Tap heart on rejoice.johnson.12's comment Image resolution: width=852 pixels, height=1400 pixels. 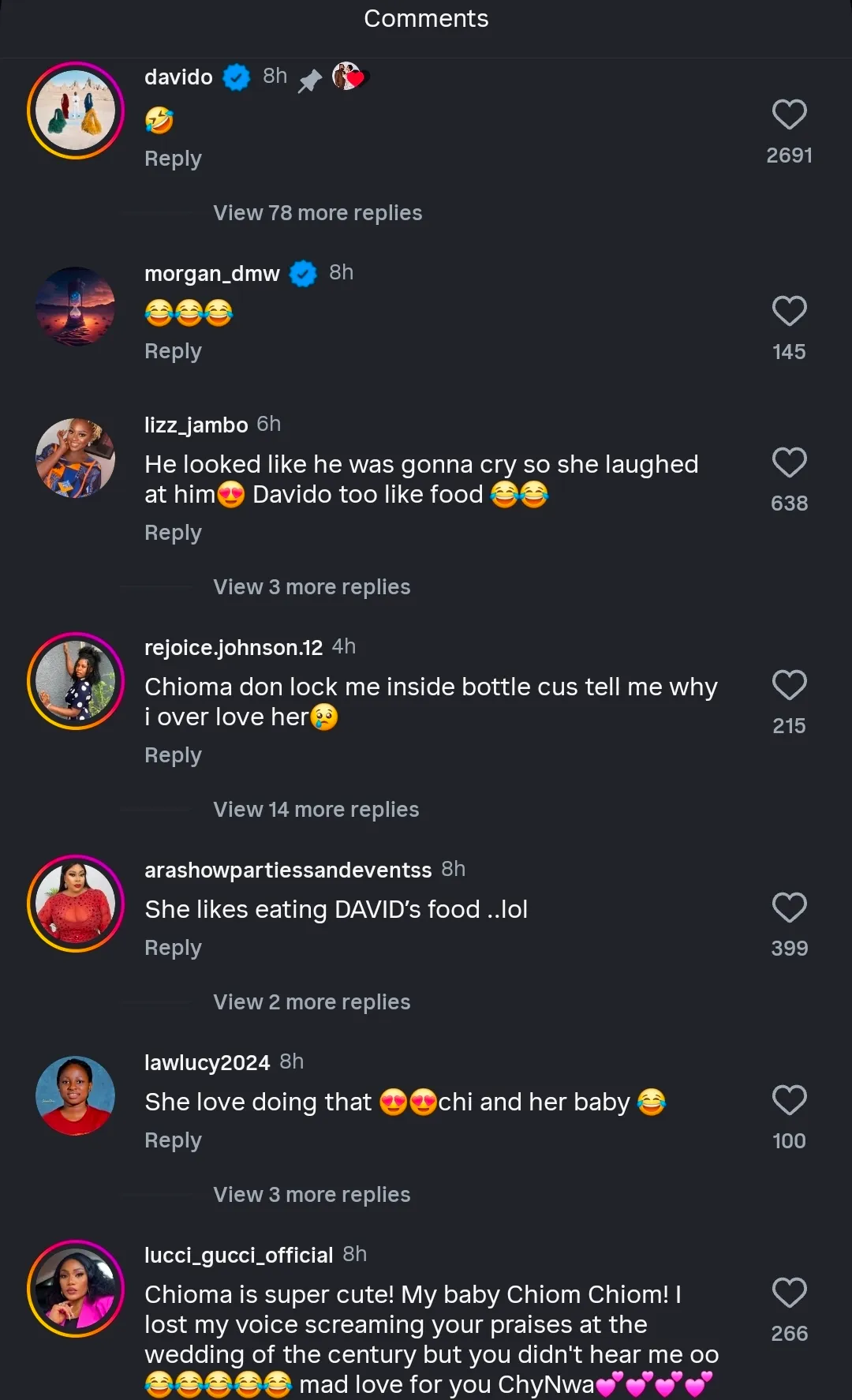[x=789, y=686]
